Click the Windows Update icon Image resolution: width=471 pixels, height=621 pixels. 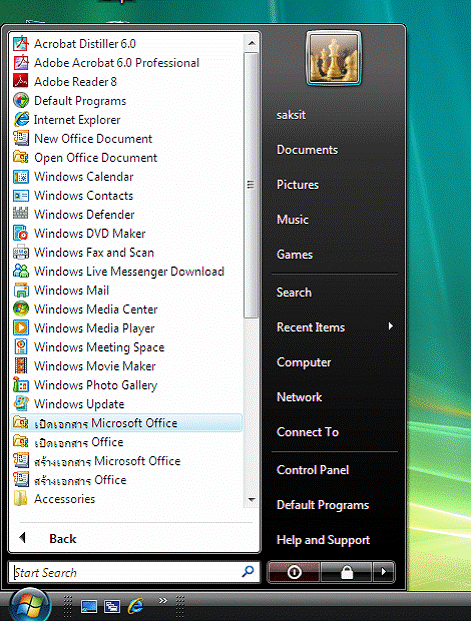[21, 404]
